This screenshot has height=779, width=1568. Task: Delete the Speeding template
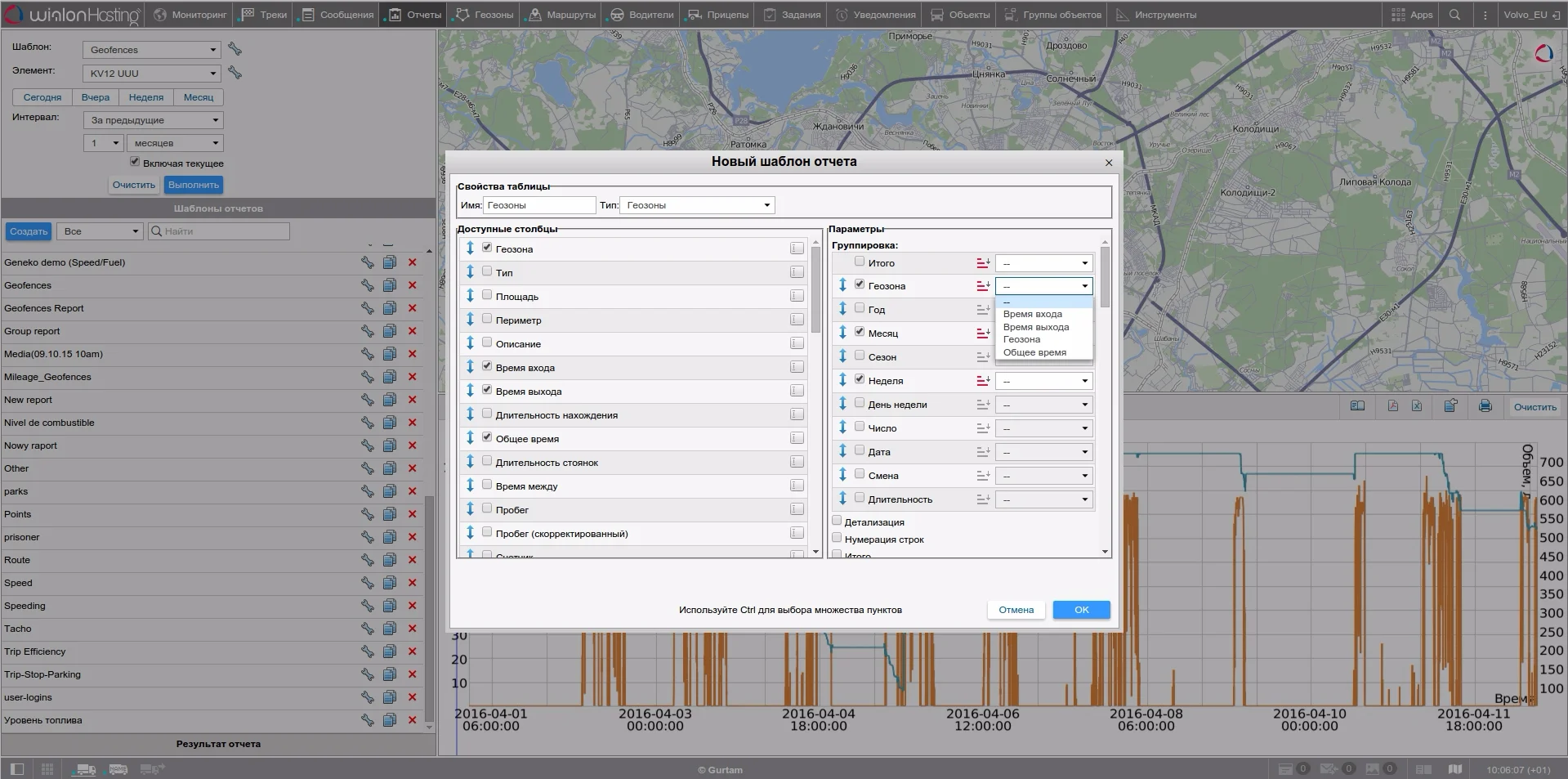(412, 606)
